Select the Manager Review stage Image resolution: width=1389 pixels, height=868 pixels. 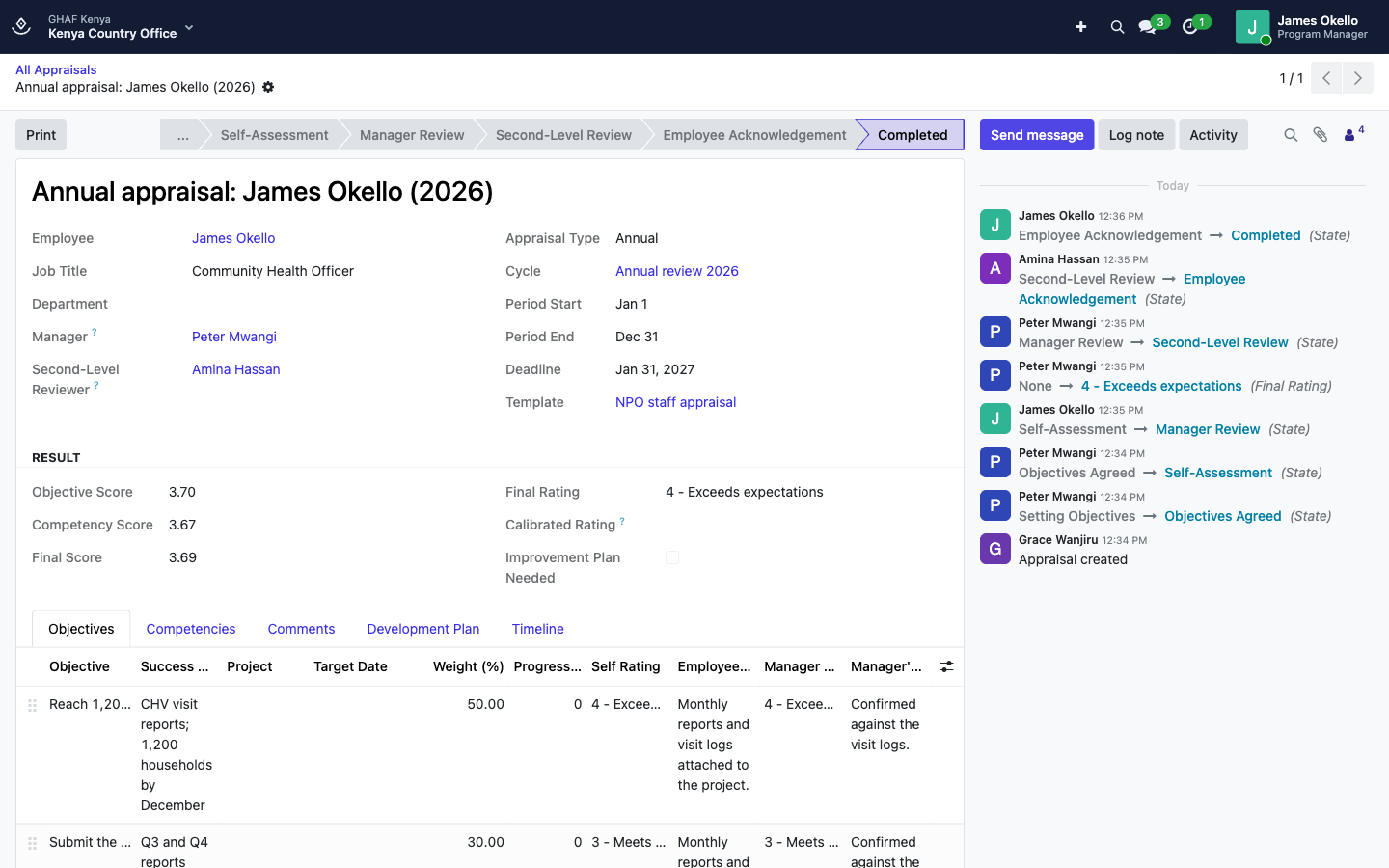pyautogui.click(x=412, y=135)
